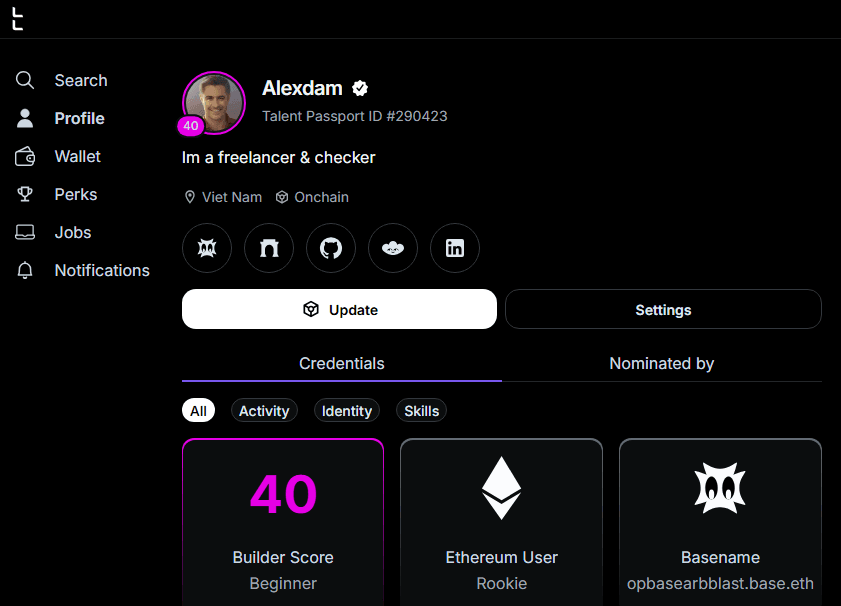This screenshot has width=841, height=606.
Task: Select the Credentials tab
Action: click(x=341, y=363)
